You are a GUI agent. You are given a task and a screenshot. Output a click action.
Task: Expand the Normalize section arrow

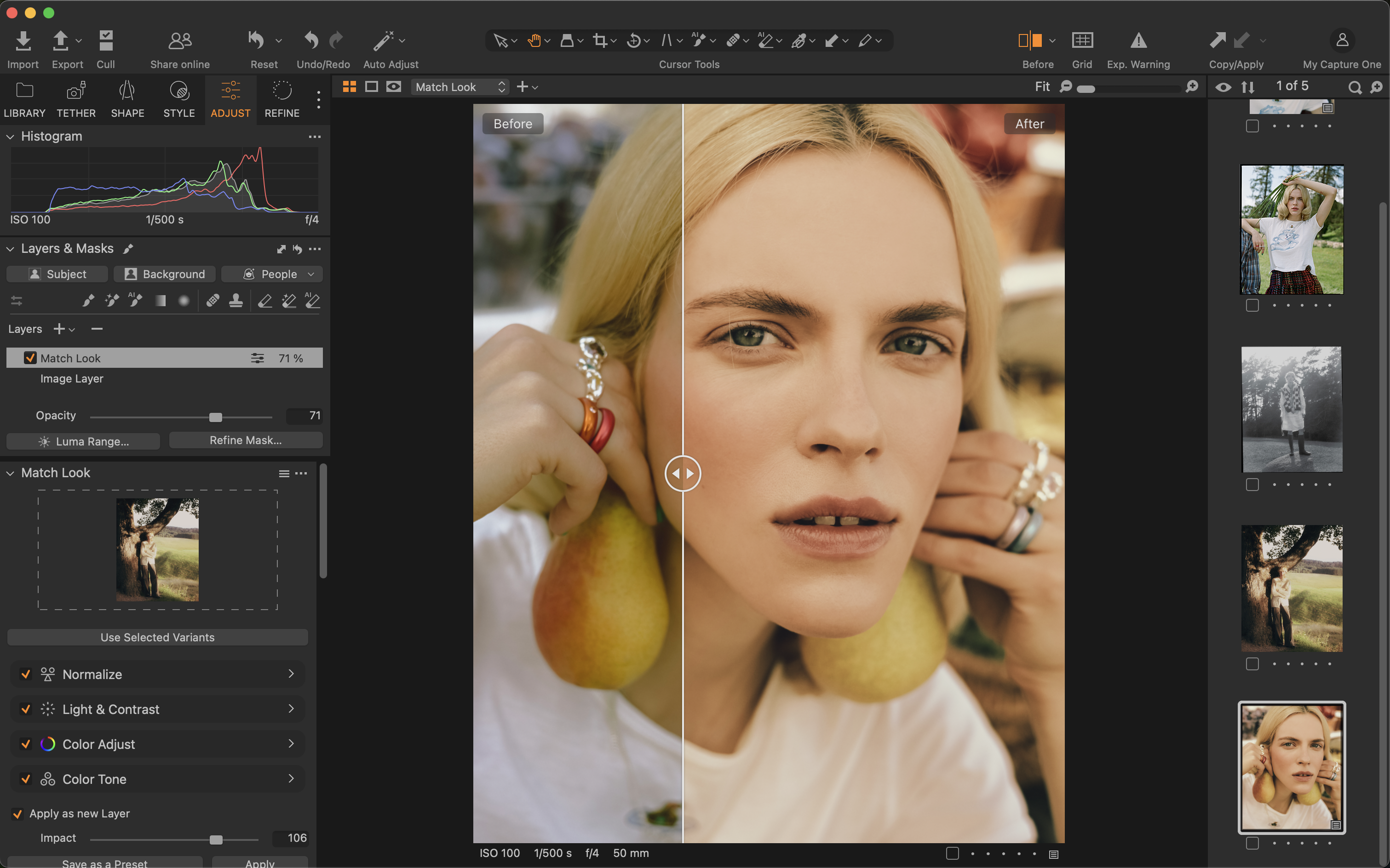click(x=291, y=674)
